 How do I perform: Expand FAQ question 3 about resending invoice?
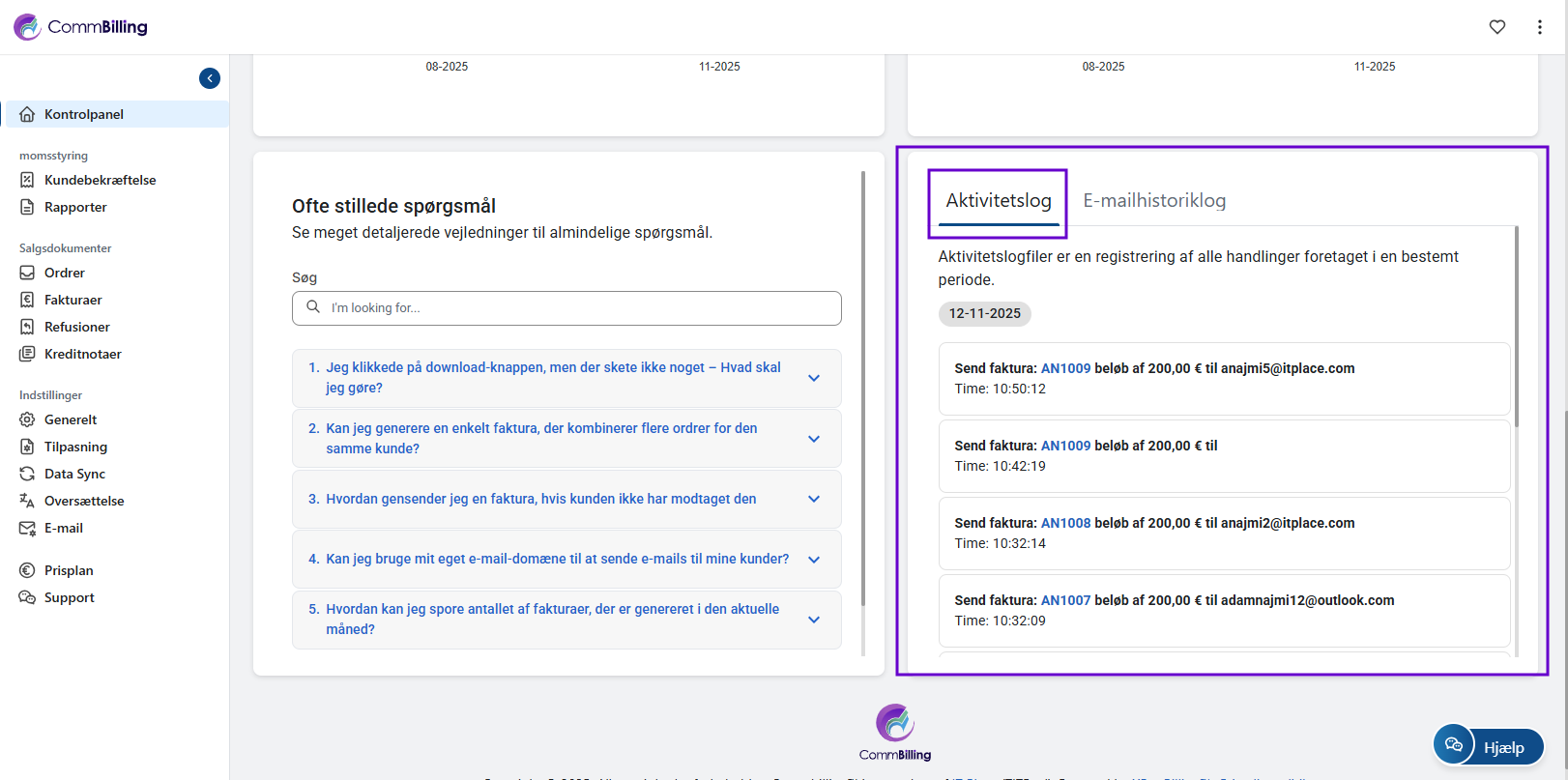click(813, 499)
